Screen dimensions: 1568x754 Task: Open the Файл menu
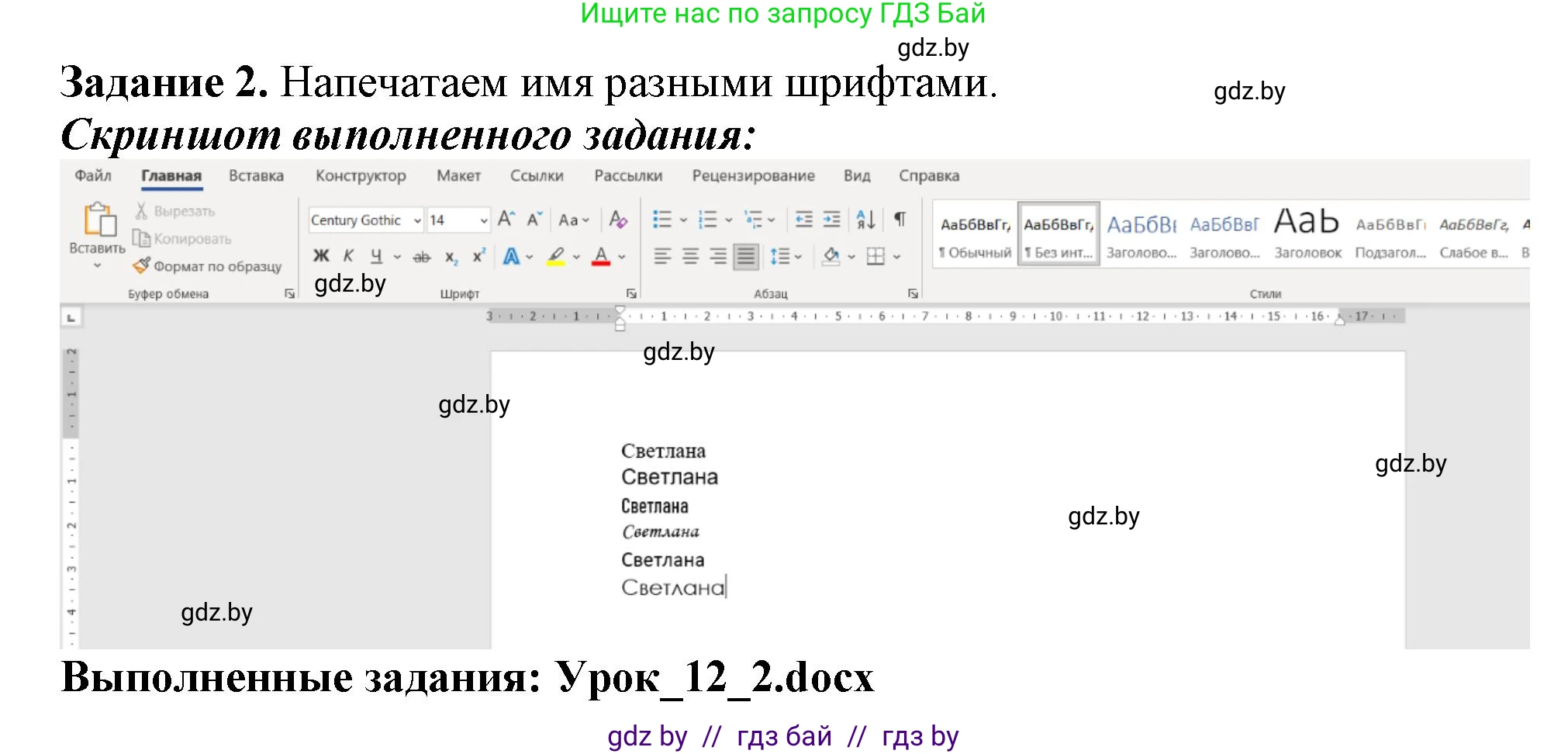[x=92, y=175]
